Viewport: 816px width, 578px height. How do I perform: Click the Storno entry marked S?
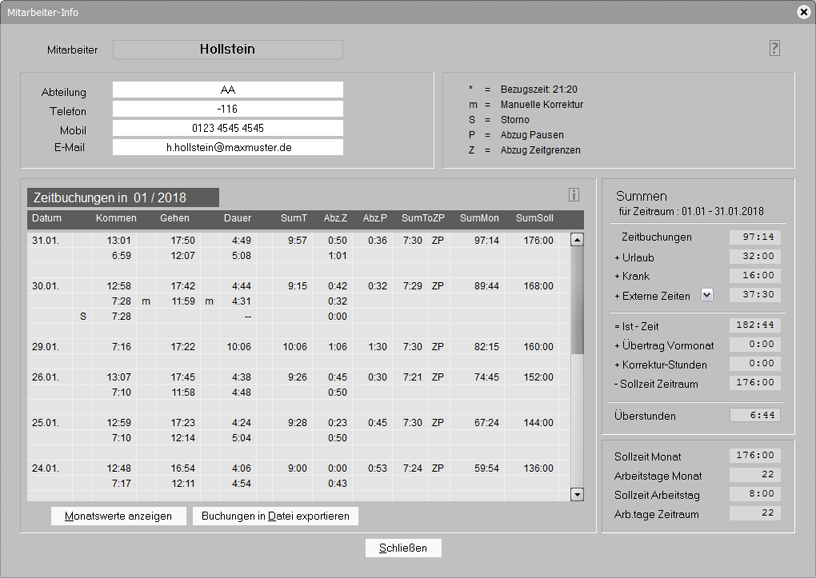coord(83,316)
